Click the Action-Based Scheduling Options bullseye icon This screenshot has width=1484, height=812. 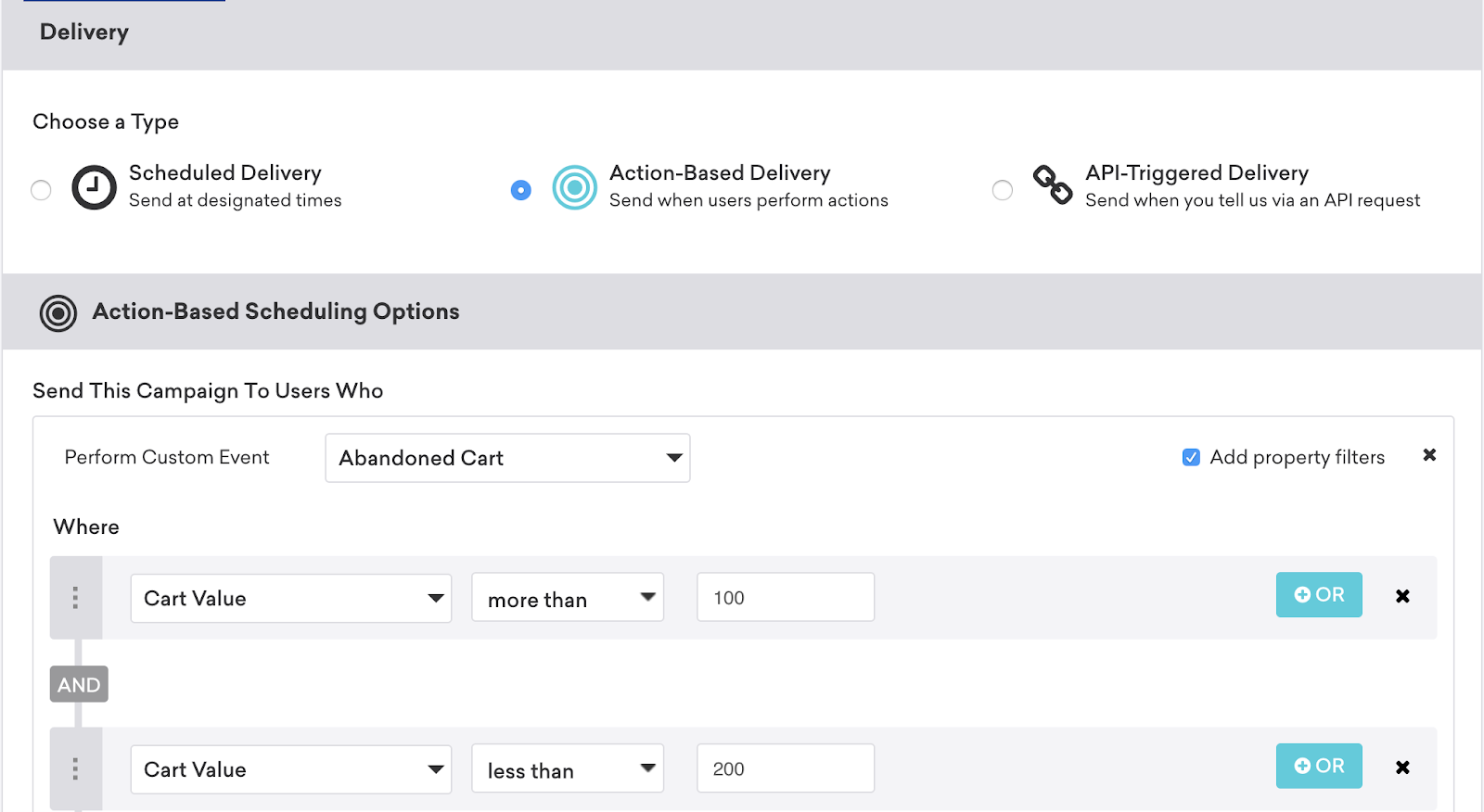pyautogui.click(x=58, y=313)
